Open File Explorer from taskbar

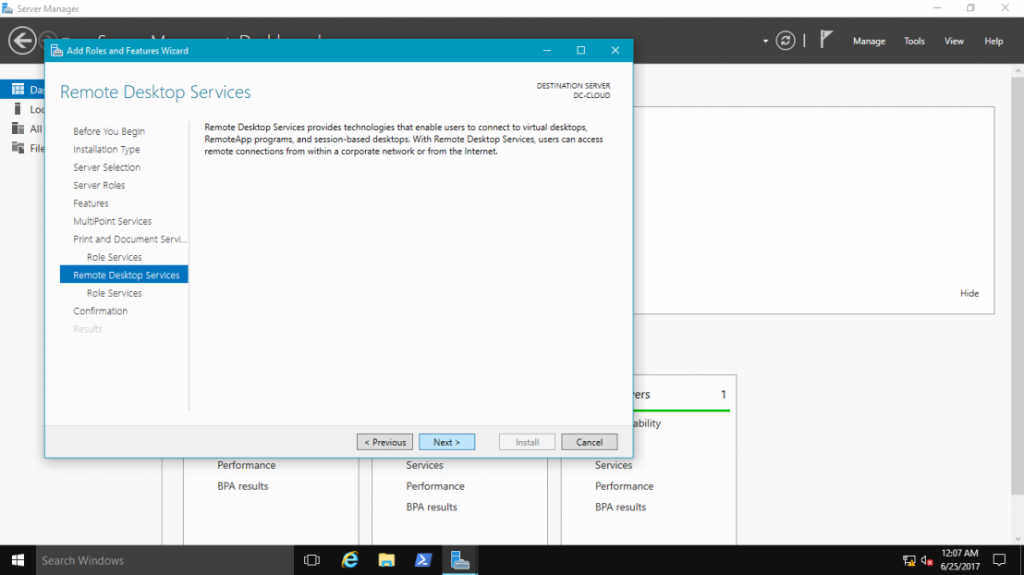click(x=387, y=560)
